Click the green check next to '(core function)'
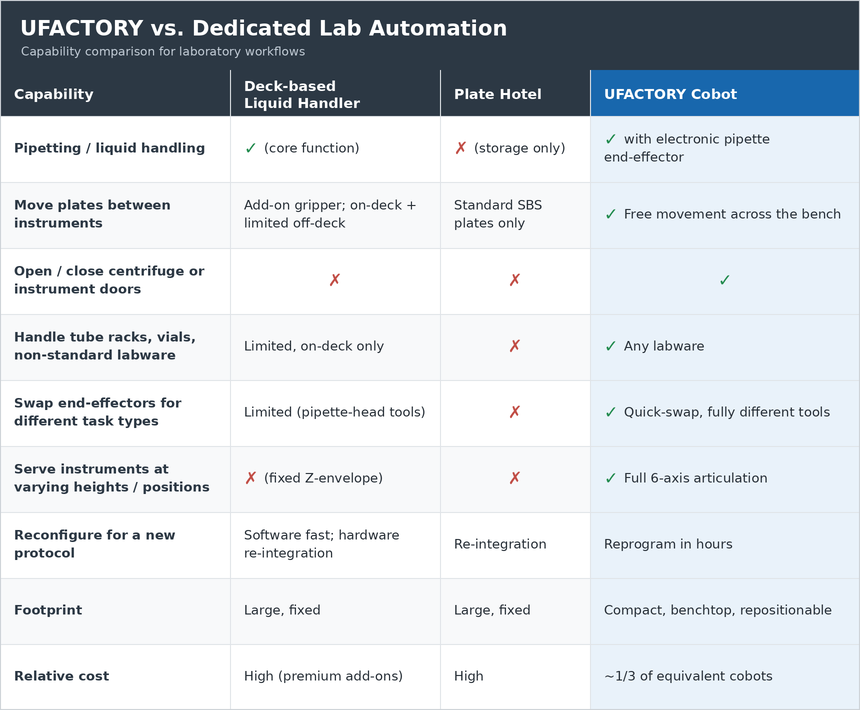This screenshot has height=710, width=860. coord(251,149)
